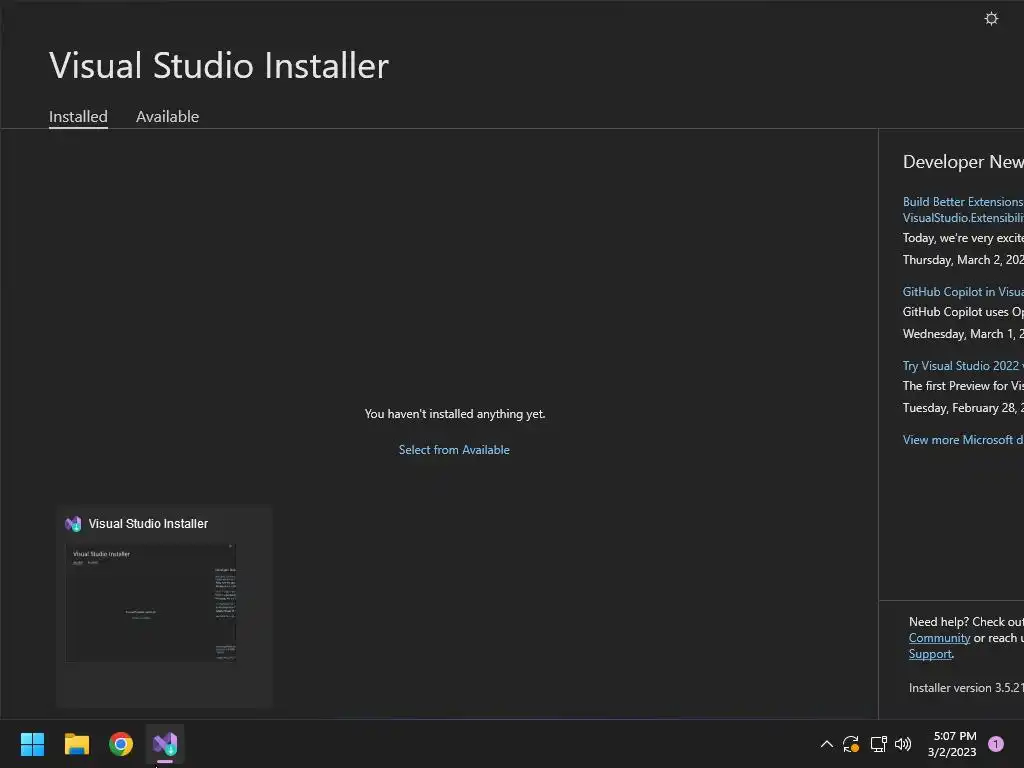Open the Available tab

167,116
